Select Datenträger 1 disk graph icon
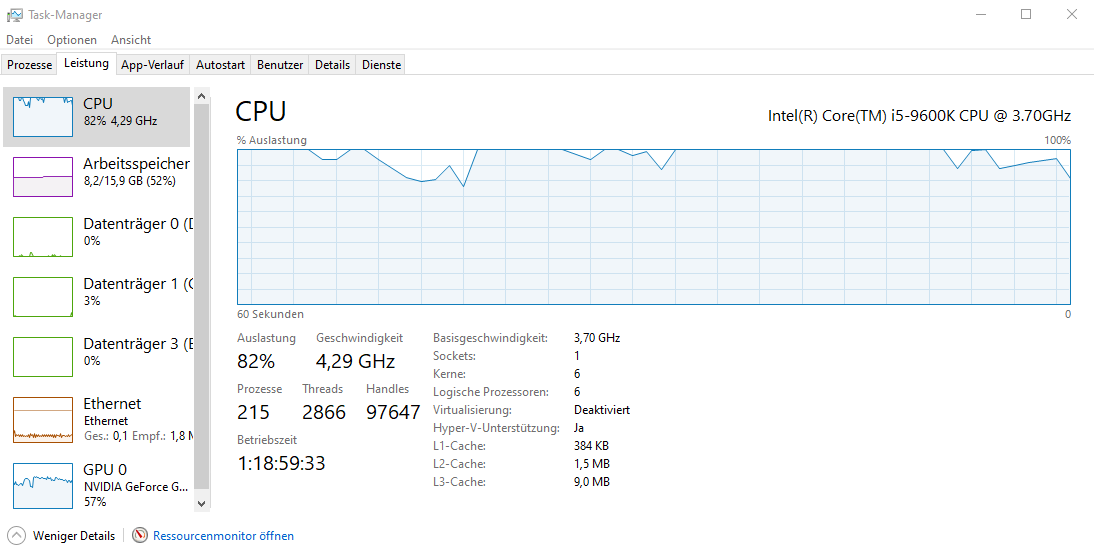The image size is (1094, 559). (x=43, y=297)
